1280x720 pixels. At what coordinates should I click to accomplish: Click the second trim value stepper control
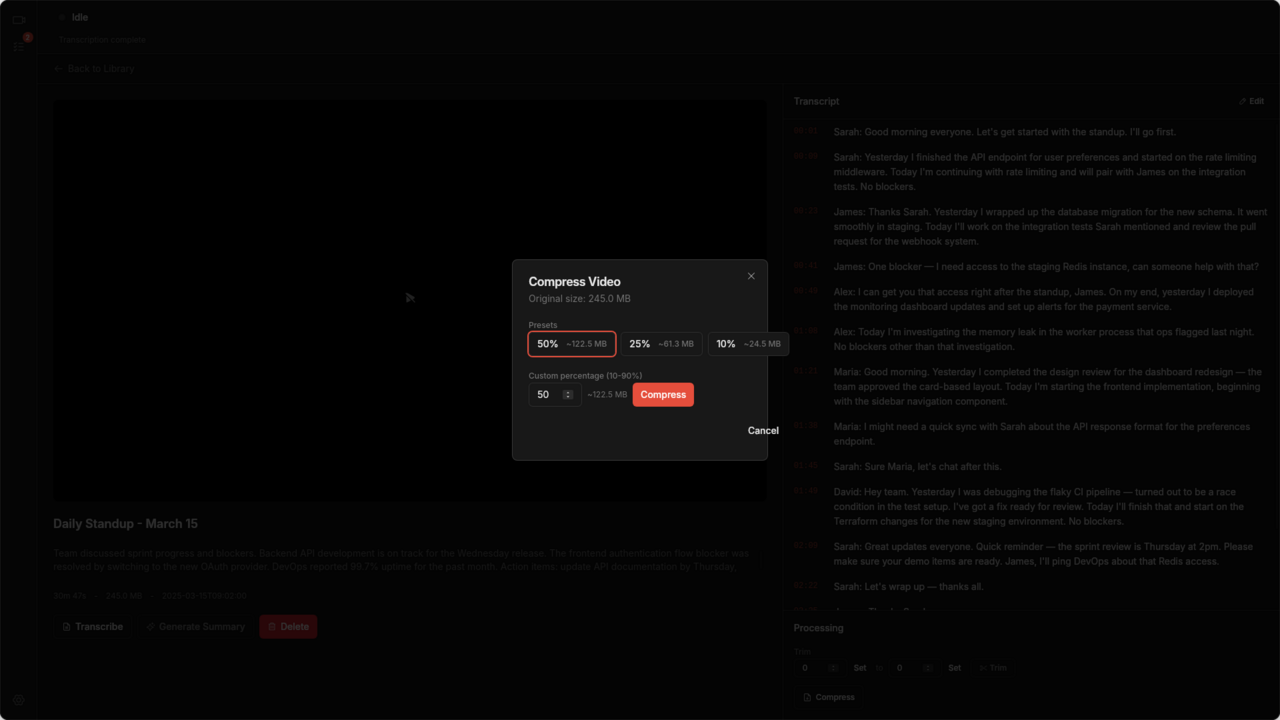coord(928,668)
